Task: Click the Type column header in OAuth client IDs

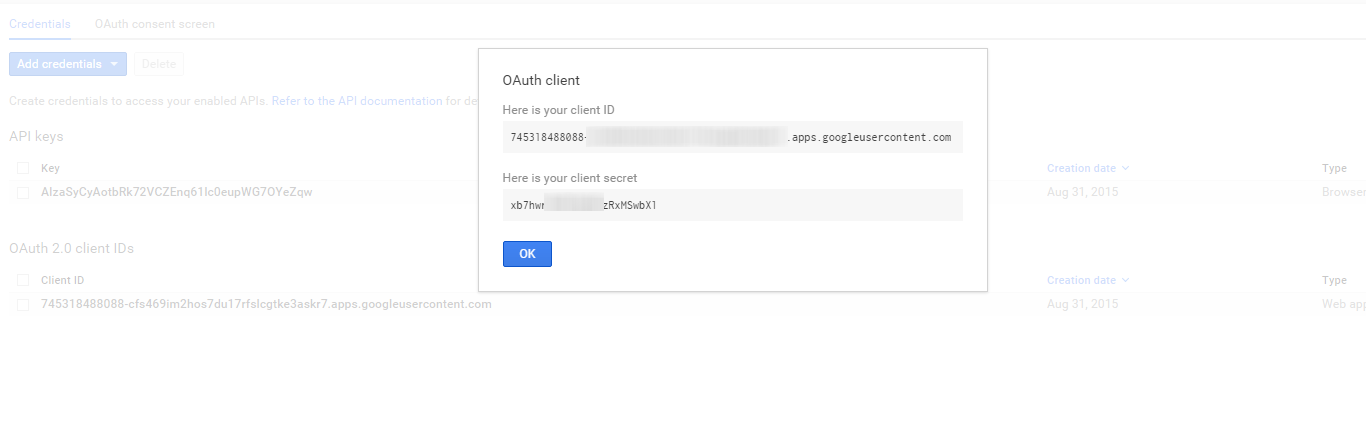Action: coord(1334,281)
